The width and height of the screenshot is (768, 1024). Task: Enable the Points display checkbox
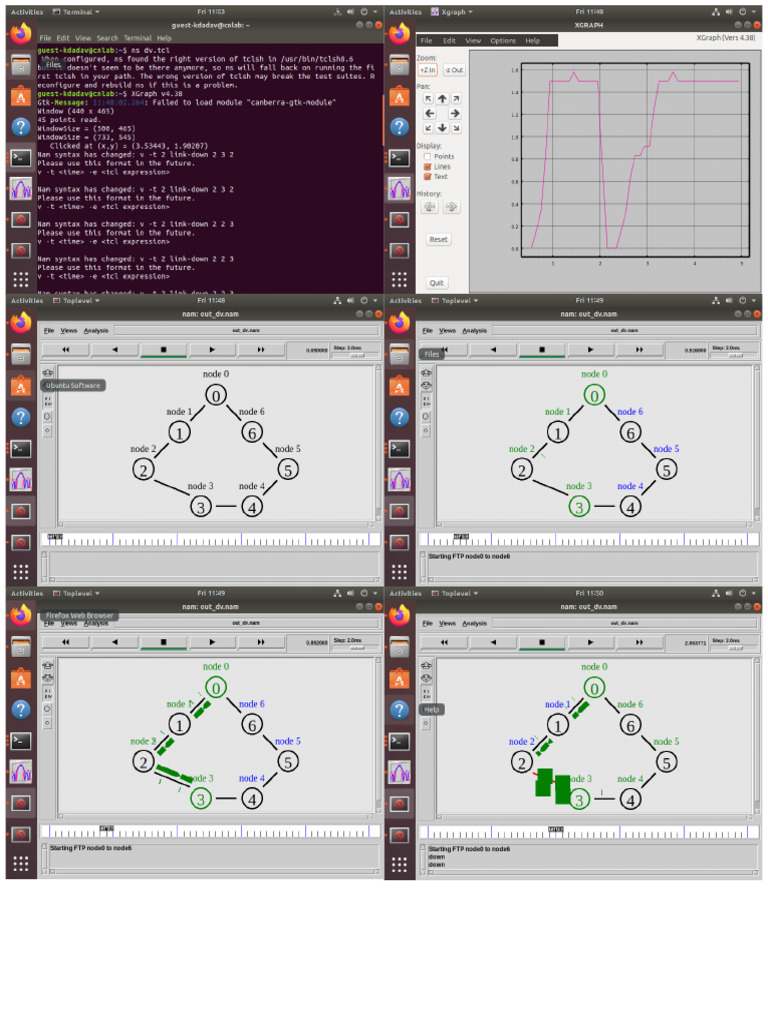[428, 157]
